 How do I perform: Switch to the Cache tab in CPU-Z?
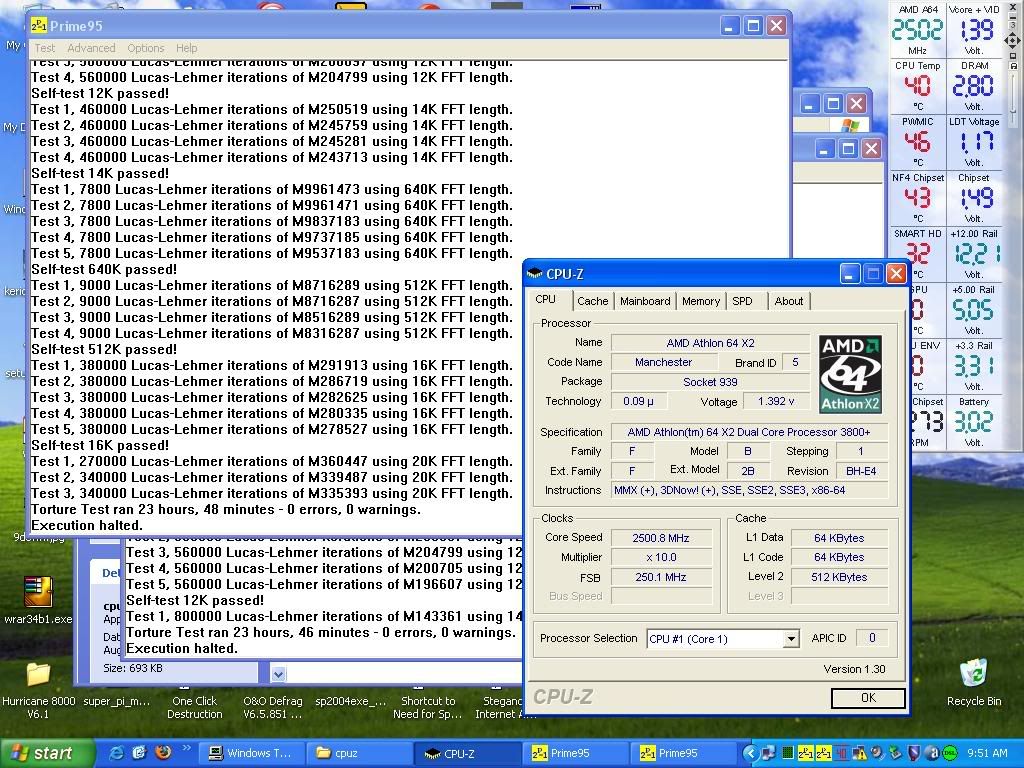[592, 301]
